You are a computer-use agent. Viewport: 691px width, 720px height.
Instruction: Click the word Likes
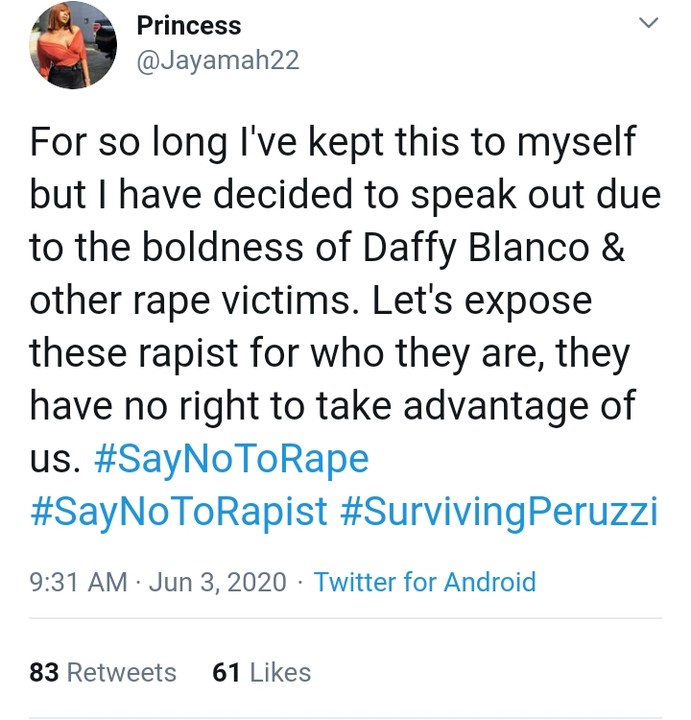point(280,673)
